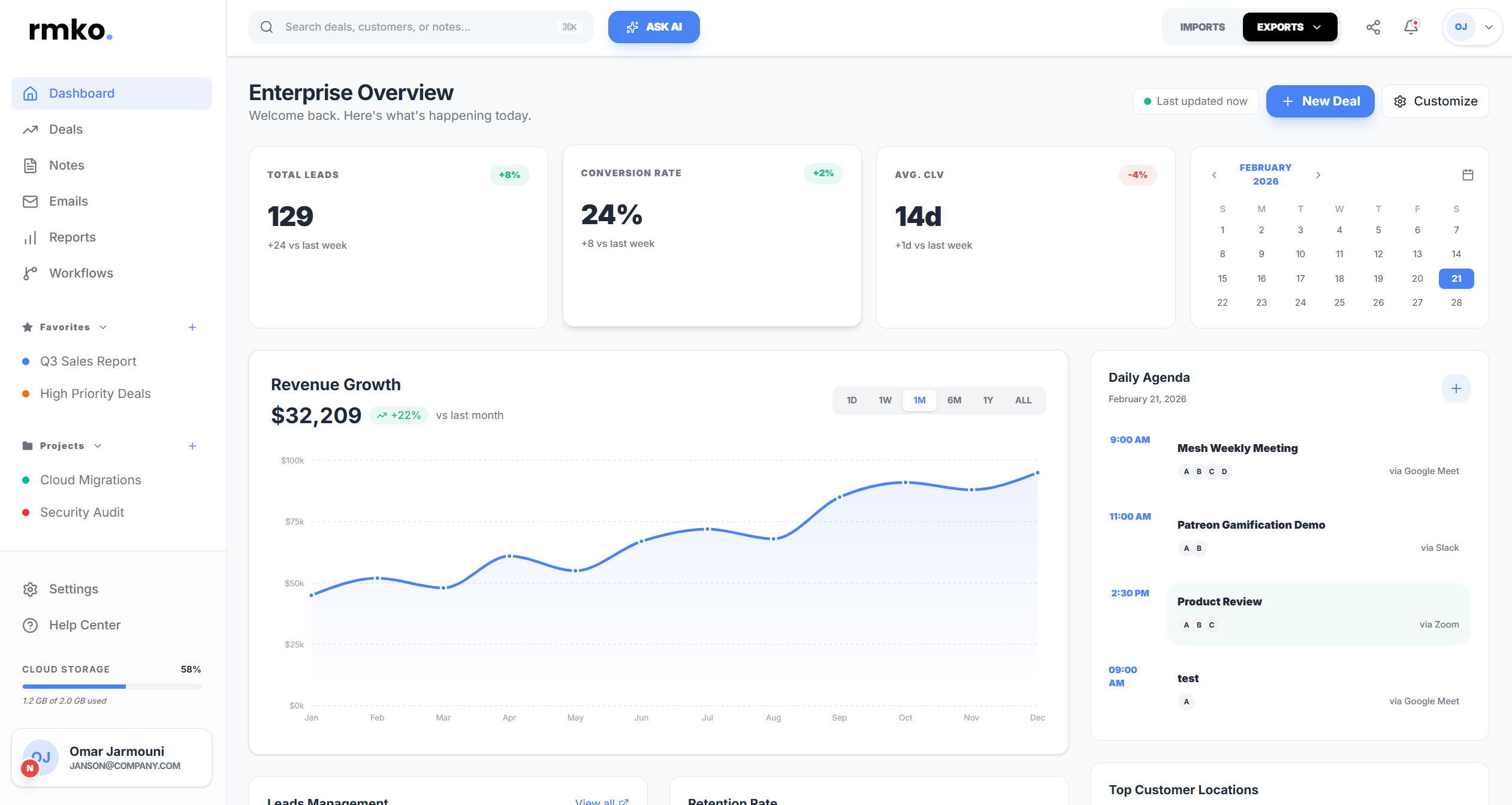Switch chart range to ALL
The width and height of the screenshot is (1512, 805).
coord(1023,400)
